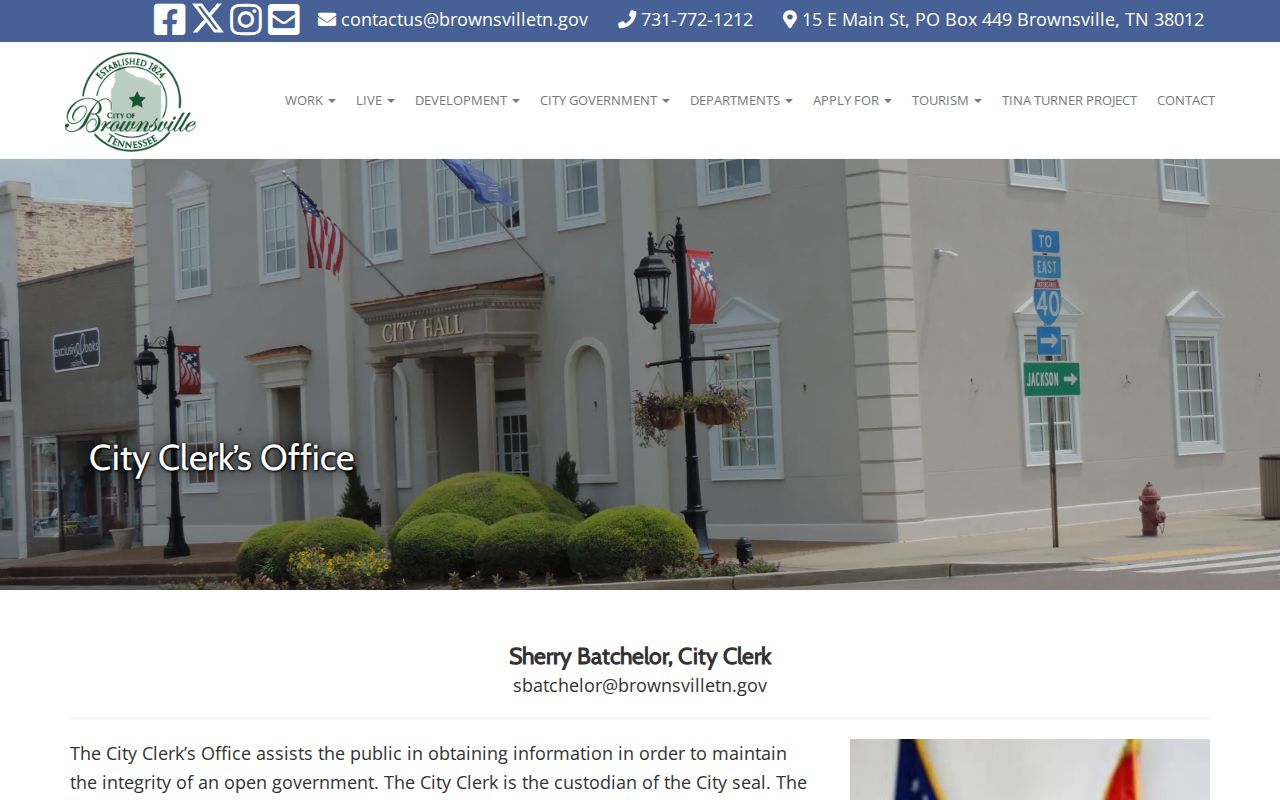
Task: Click the square envelope email icon
Action: click(284, 20)
